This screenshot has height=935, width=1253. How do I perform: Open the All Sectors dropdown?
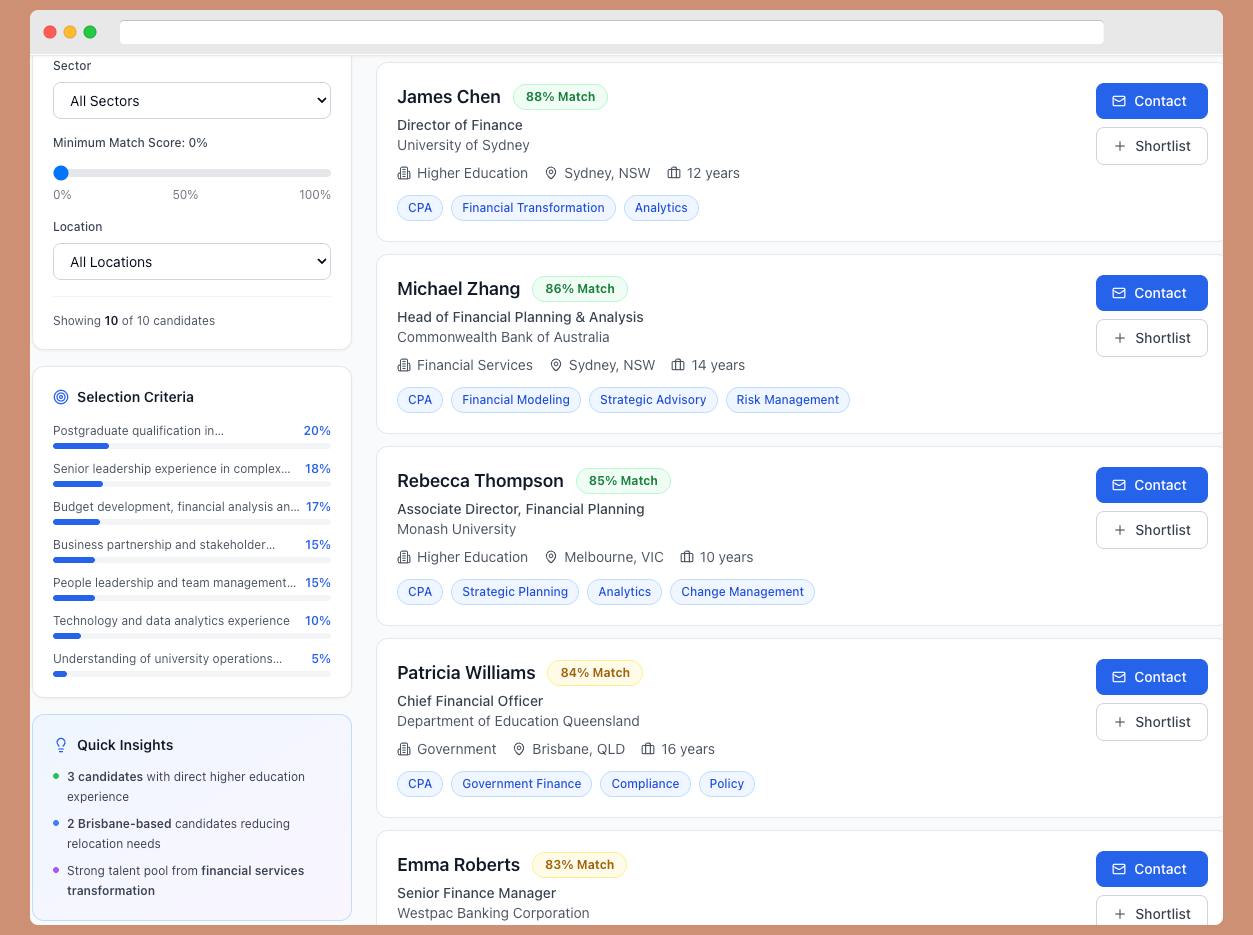point(192,101)
